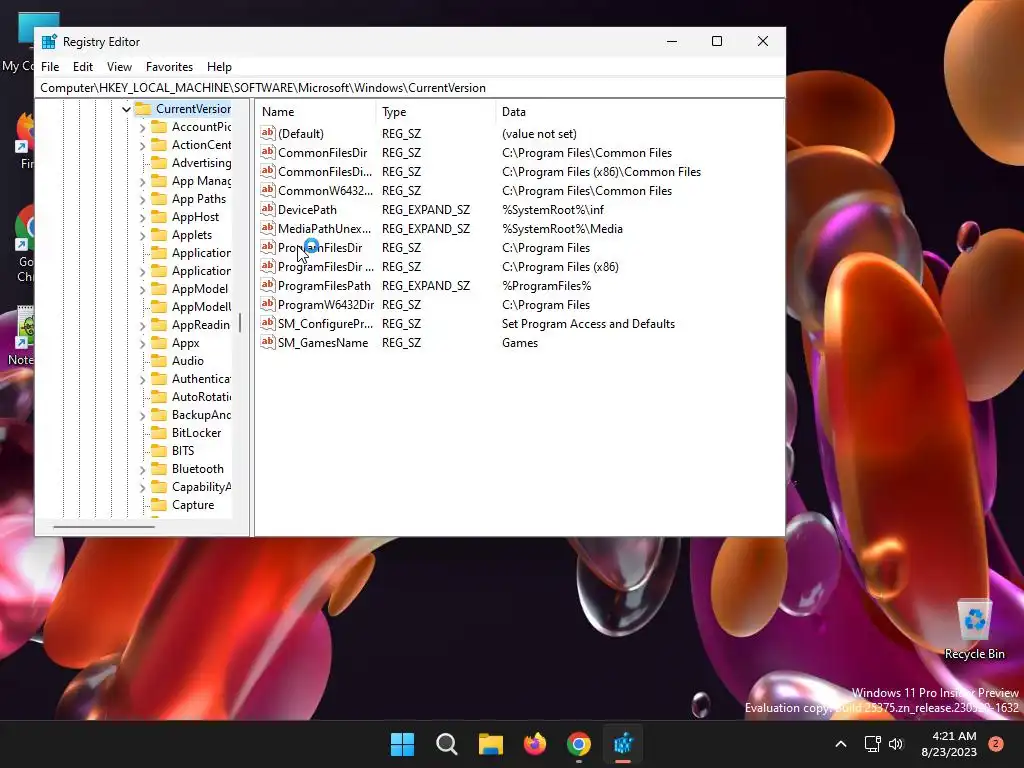This screenshot has height=768, width=1024.
Task: Expand the Bluetooth key chevron
Action: point(142,470)
